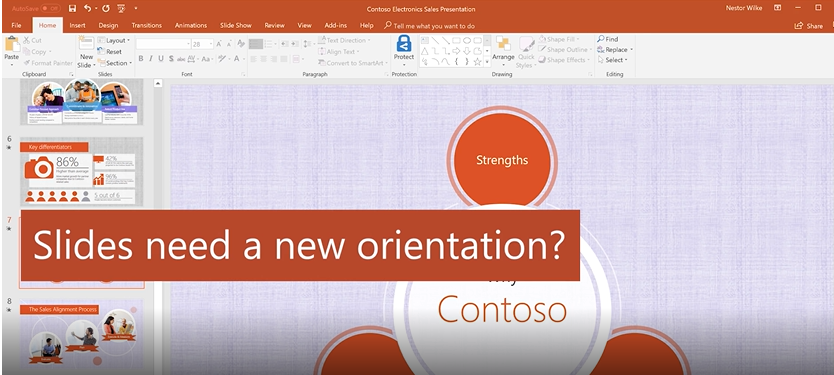Image resolution: width=834 pixels, height=375 pixels.
Task: Expand the Align Text menu
Action: [x=339, y=52]
